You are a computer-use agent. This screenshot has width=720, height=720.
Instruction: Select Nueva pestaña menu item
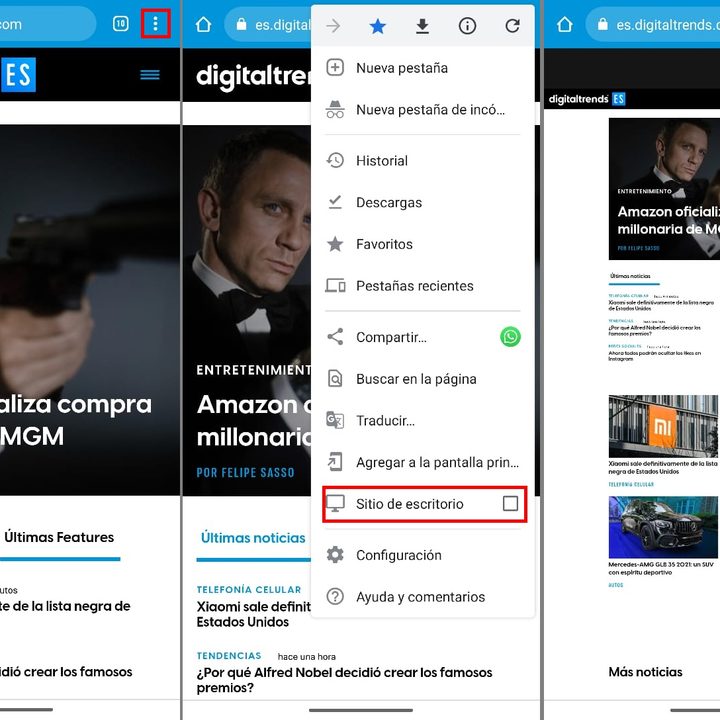tap(422, 68)
